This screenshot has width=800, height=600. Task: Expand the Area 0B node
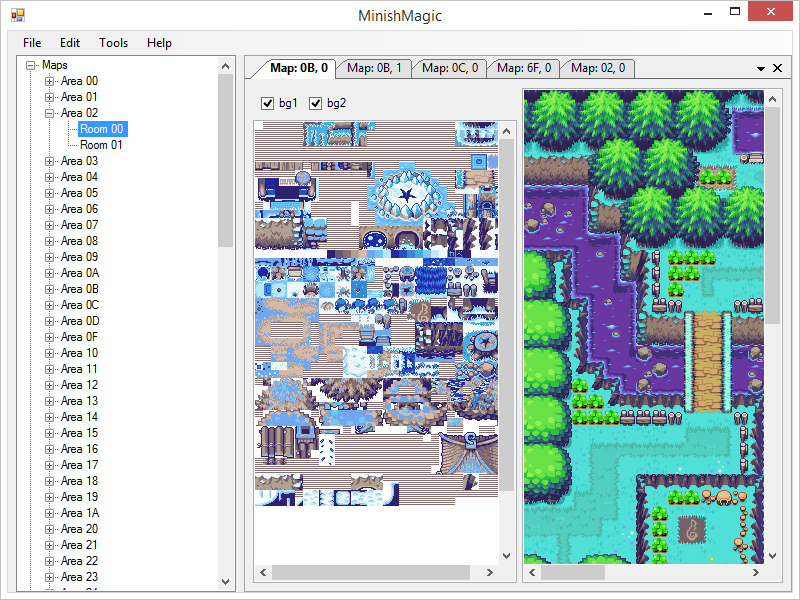(49, 289)
